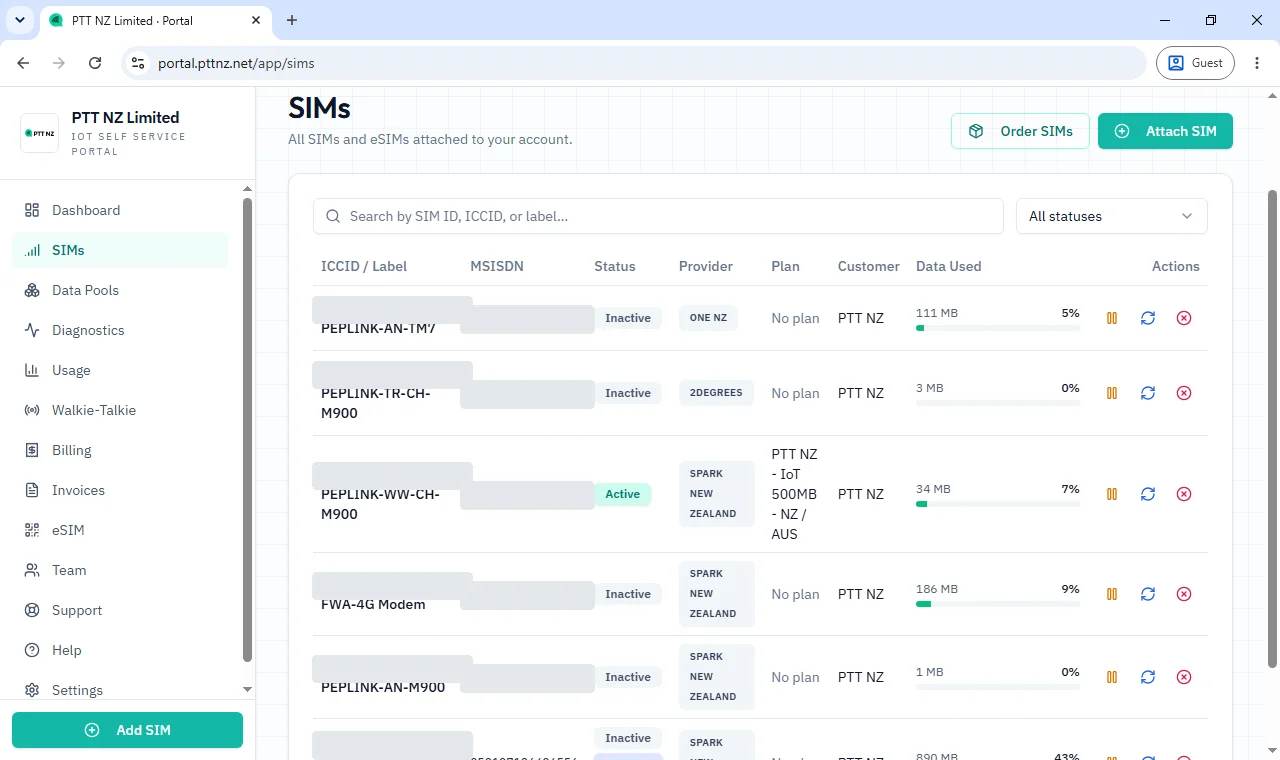Viewport: 1280px width, 760px height.
Task: Open Settings in the sidebar
Action: [x=120, y=689]
